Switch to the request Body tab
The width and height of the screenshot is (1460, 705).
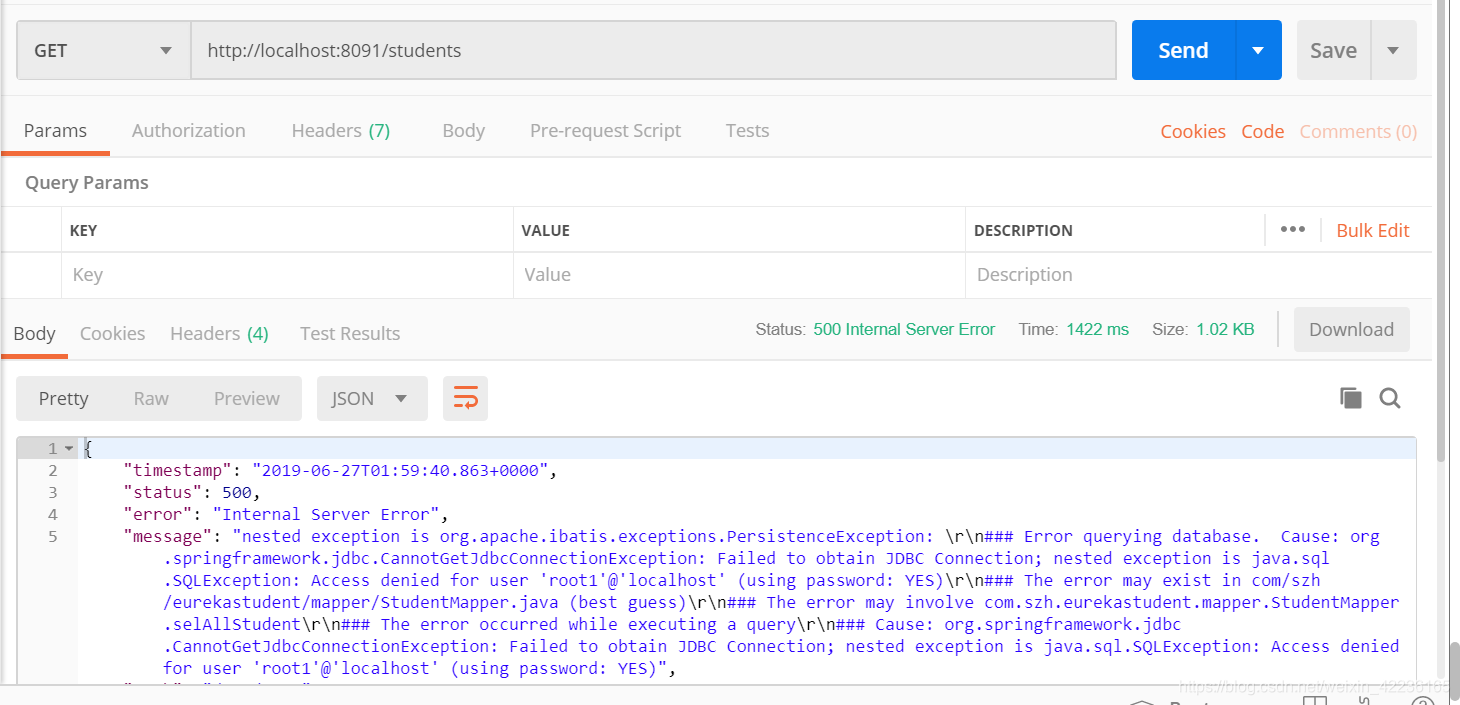tap(463, 131)
